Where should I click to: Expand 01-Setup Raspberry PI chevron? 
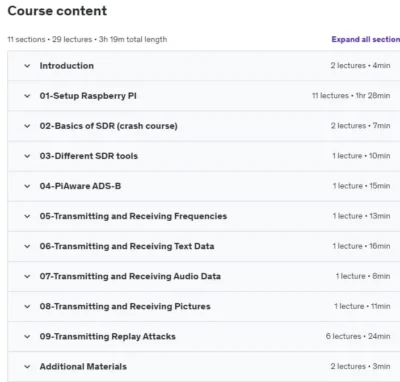coord(27,96)
